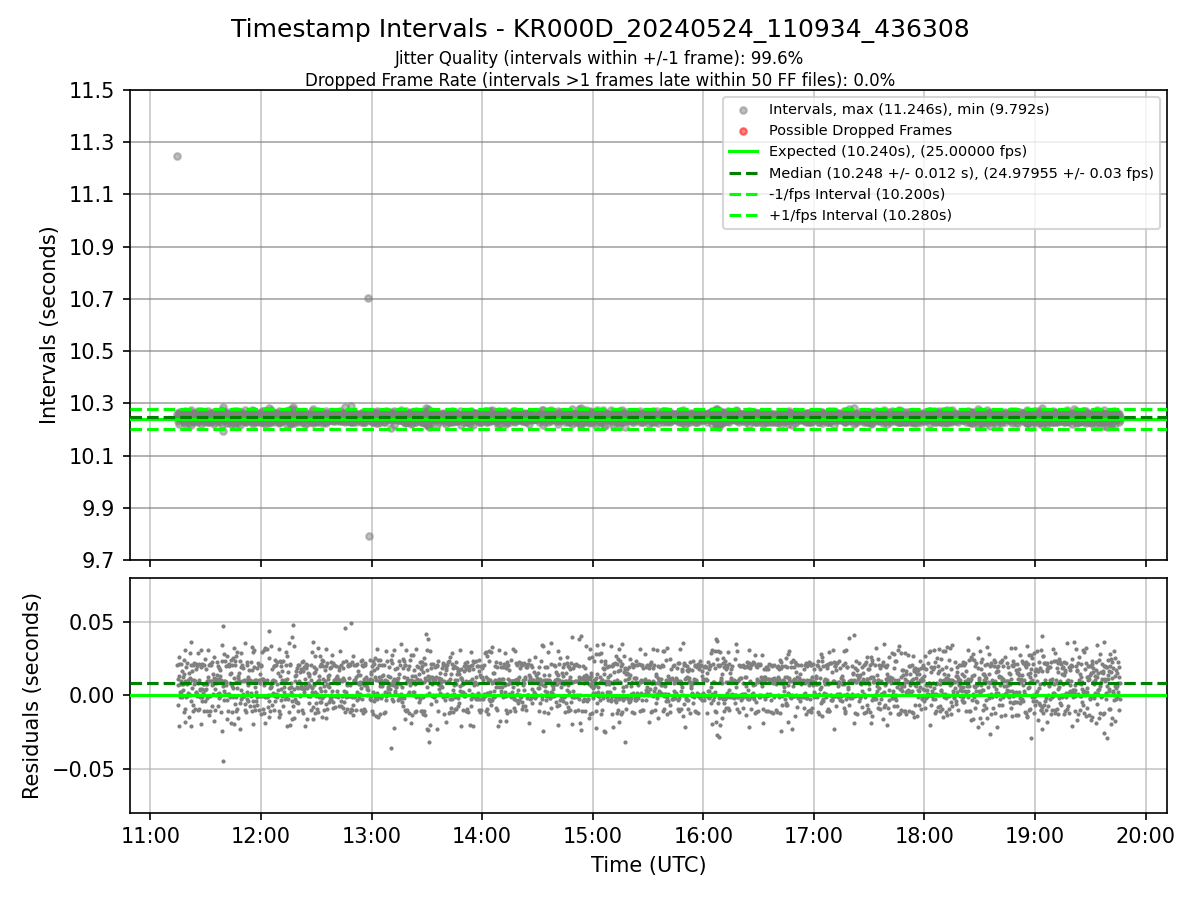
Task: Click legend entry 'Possible Dropped Frames'
Action: coord(860,130)
